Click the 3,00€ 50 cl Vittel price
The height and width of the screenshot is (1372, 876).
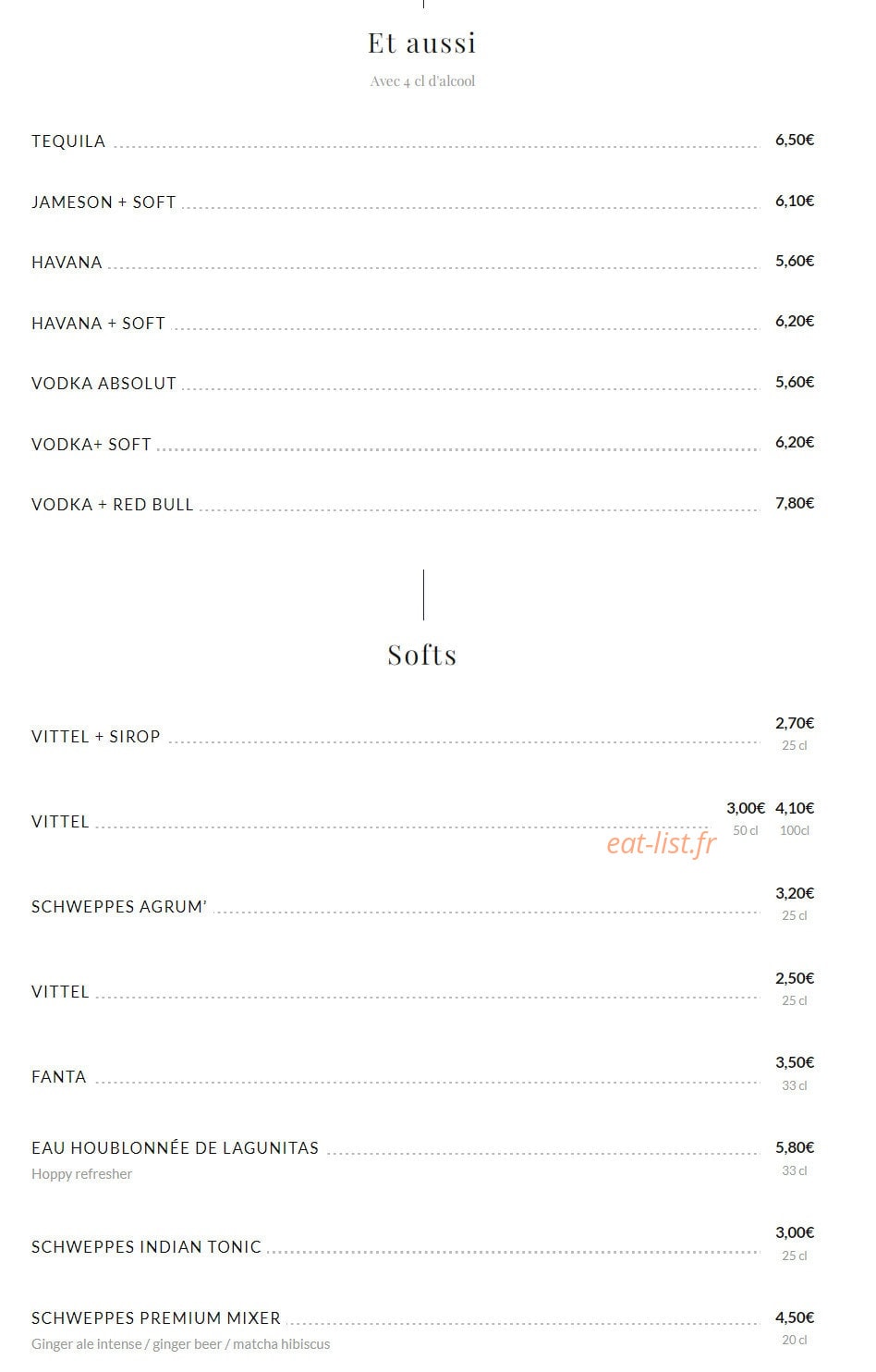coord(746,818)
